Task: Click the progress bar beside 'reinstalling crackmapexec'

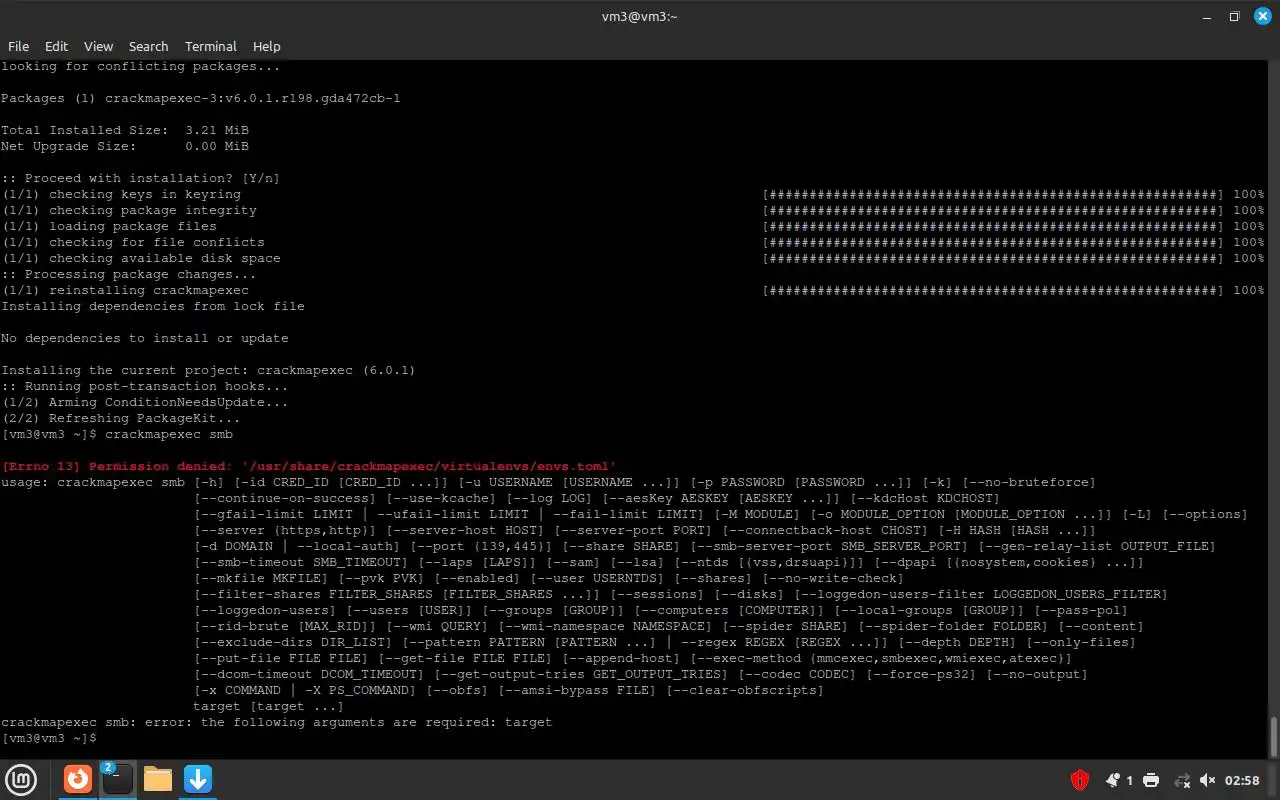Action: (x=993, y=290)
